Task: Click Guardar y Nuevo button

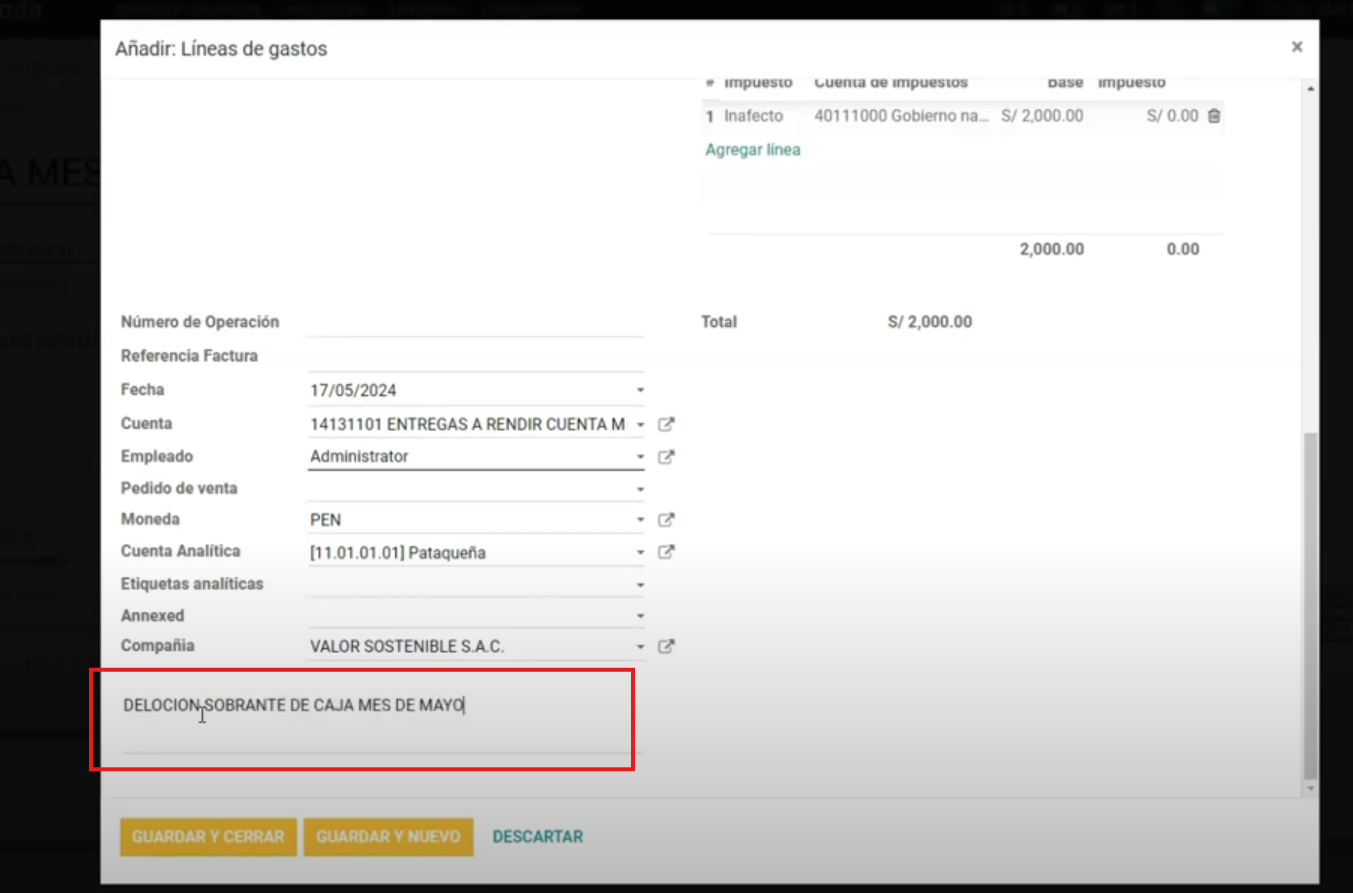Action: (x=388, y=837)
